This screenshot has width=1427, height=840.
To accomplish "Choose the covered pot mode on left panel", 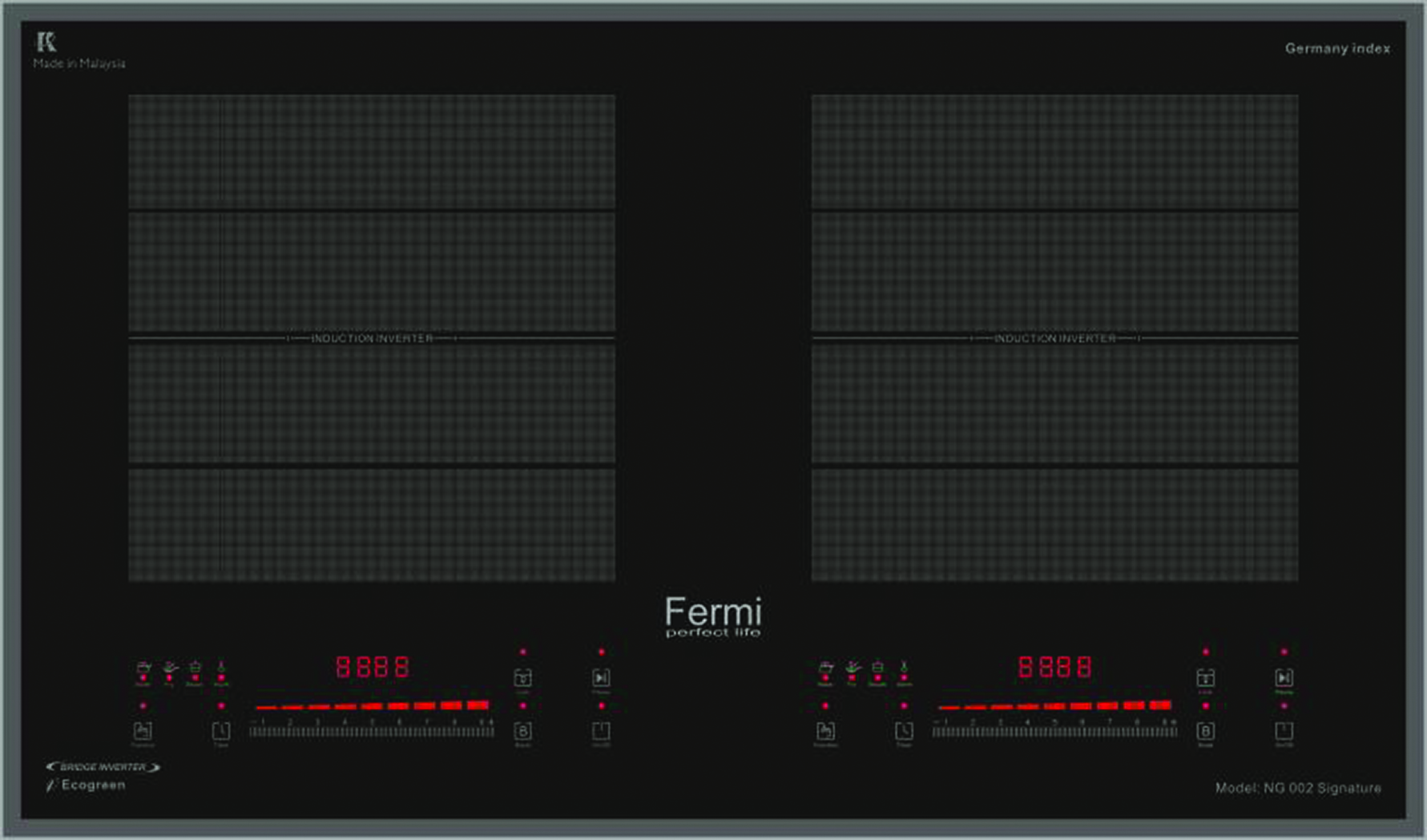I will coord(195,668).
